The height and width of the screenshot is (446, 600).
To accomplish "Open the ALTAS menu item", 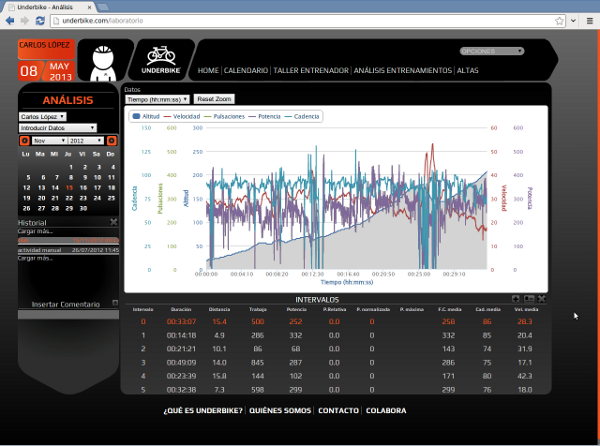I will [x=468, y=70].
